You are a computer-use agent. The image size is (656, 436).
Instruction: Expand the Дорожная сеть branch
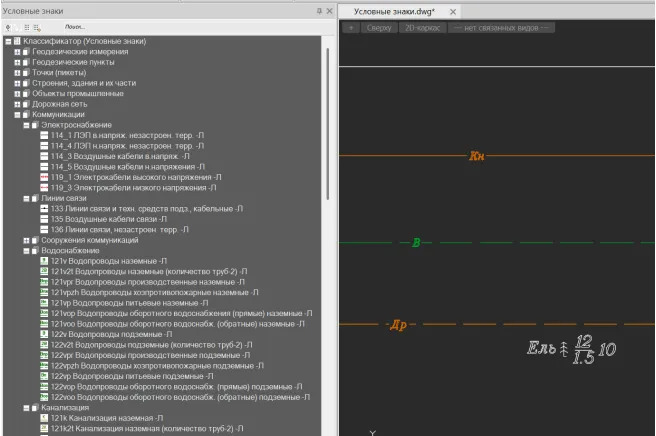coord(17,104)
